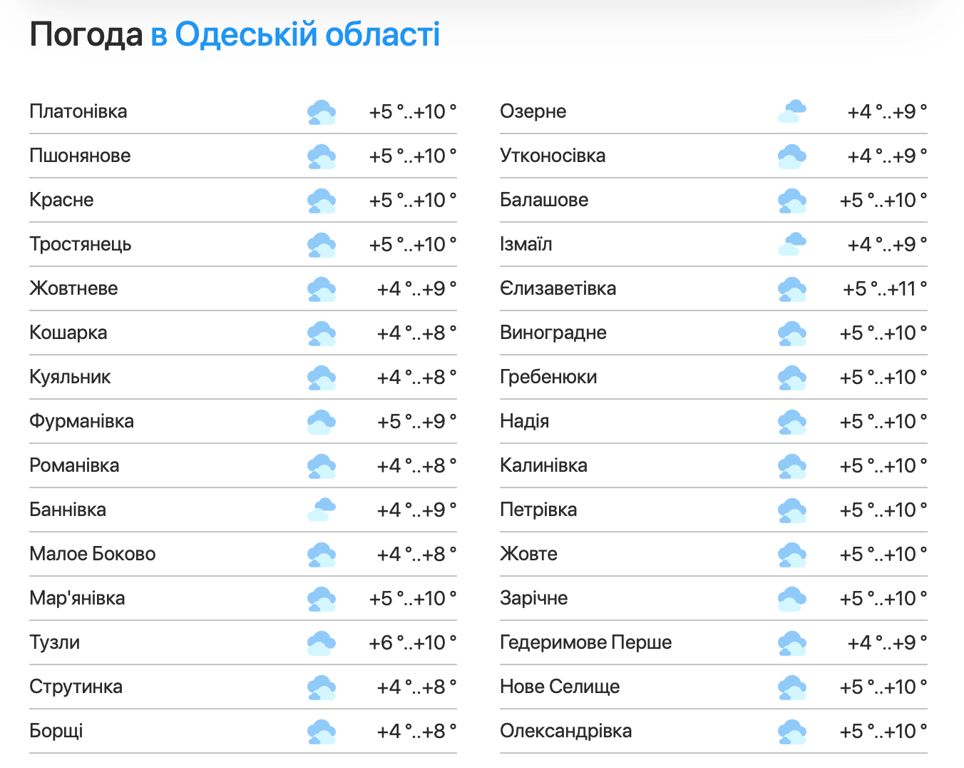
Task: Click the weather icon beside Тузли
Action: [321, 643]
